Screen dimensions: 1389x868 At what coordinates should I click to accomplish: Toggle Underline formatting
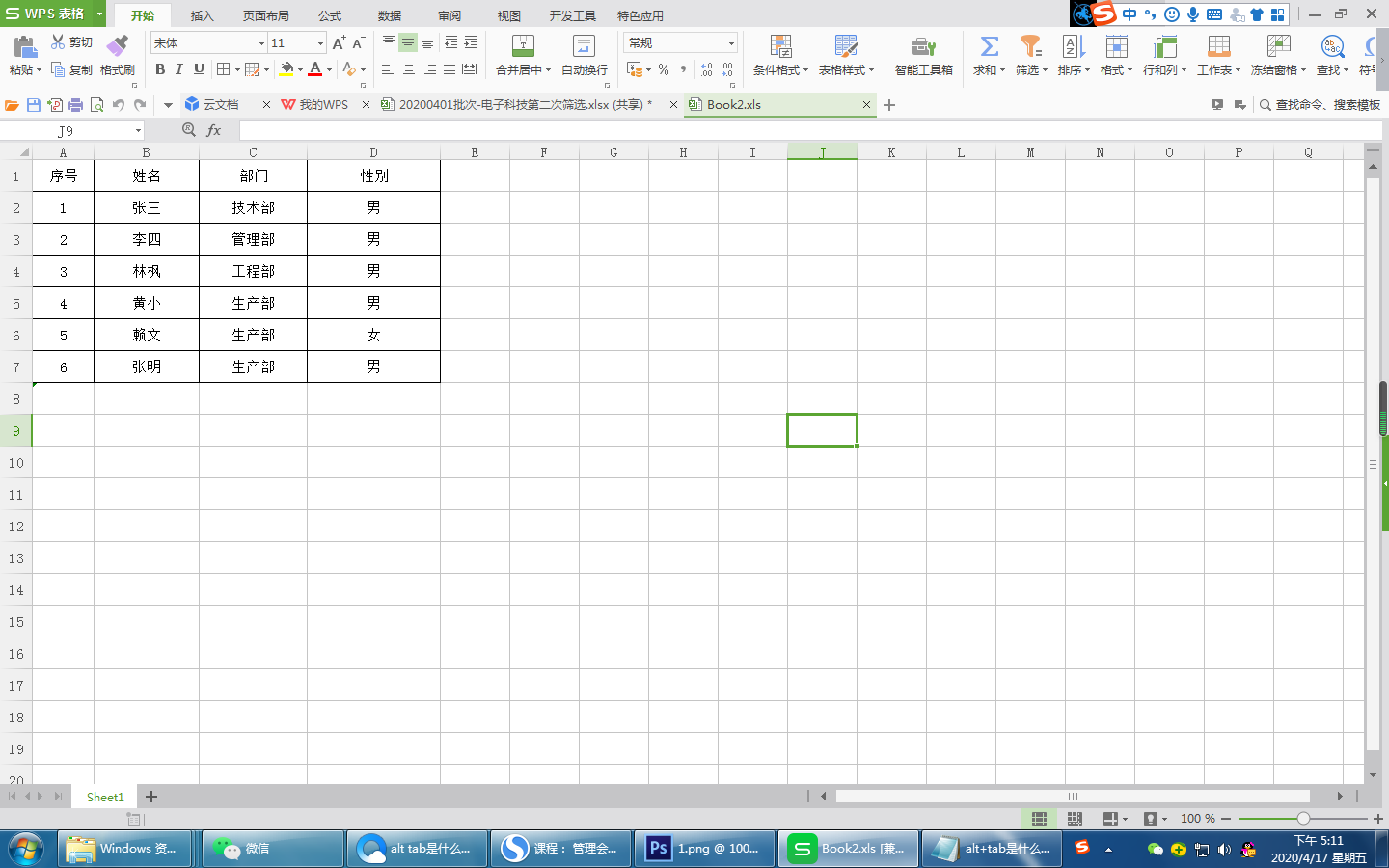(x=199, y=69)
